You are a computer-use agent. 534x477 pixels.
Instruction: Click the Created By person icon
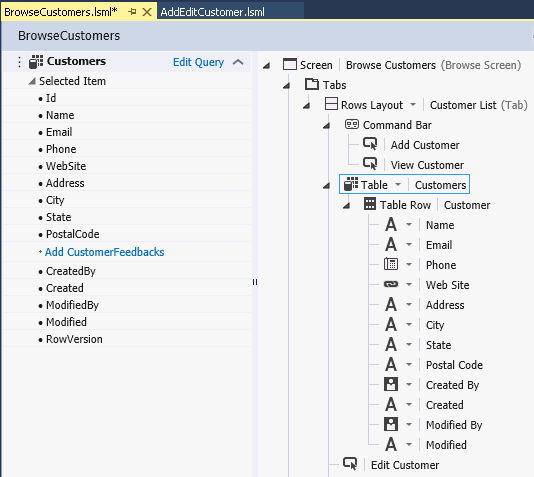coord(391,384)
